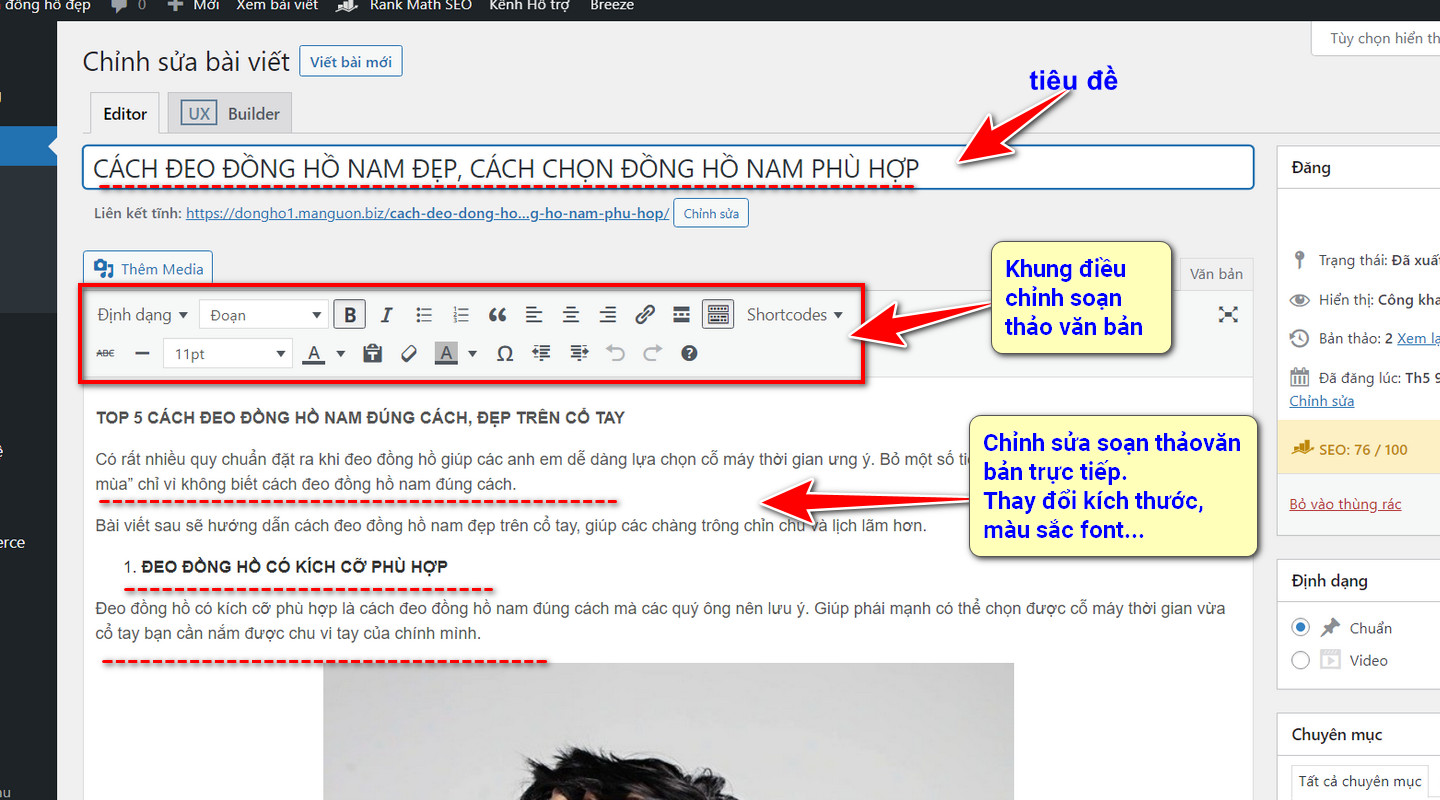Open Rank Math SEO in admin bar
Image resolution: width=1440 pixels, height=800 pixels.
pyautogui.click(x=402, y=6)
